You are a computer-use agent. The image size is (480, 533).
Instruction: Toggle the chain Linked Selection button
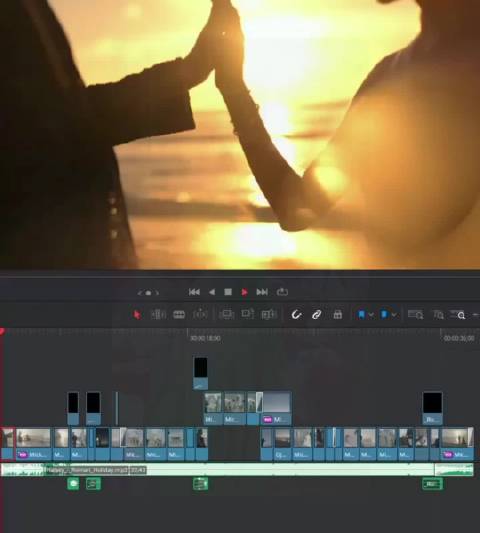[x=317, y=314]
